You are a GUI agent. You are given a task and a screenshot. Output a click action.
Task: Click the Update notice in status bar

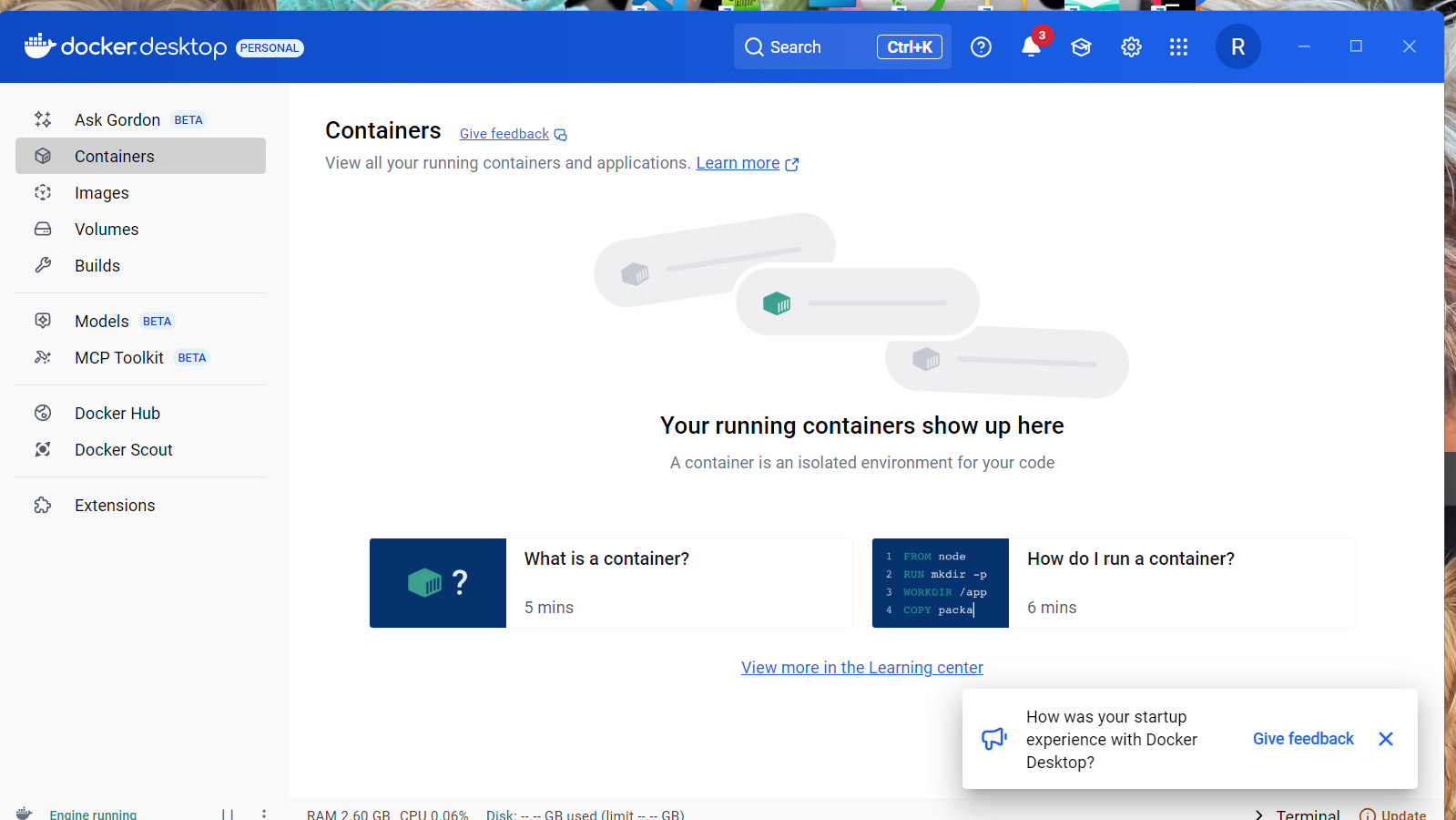coord(1393,815)
